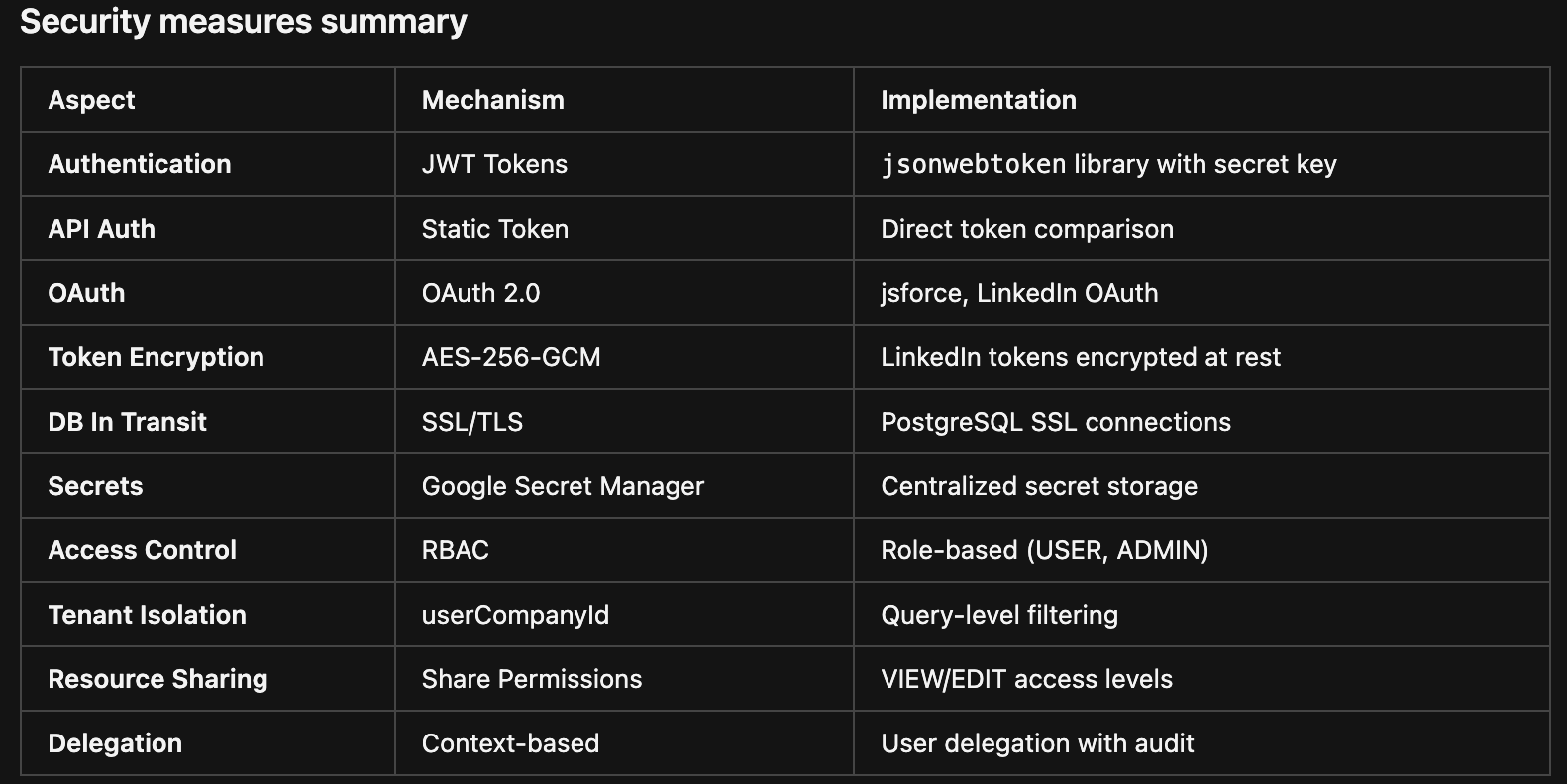Click the Security measures summary heading
Screen dimensions: 1567x784
(243, 22)
